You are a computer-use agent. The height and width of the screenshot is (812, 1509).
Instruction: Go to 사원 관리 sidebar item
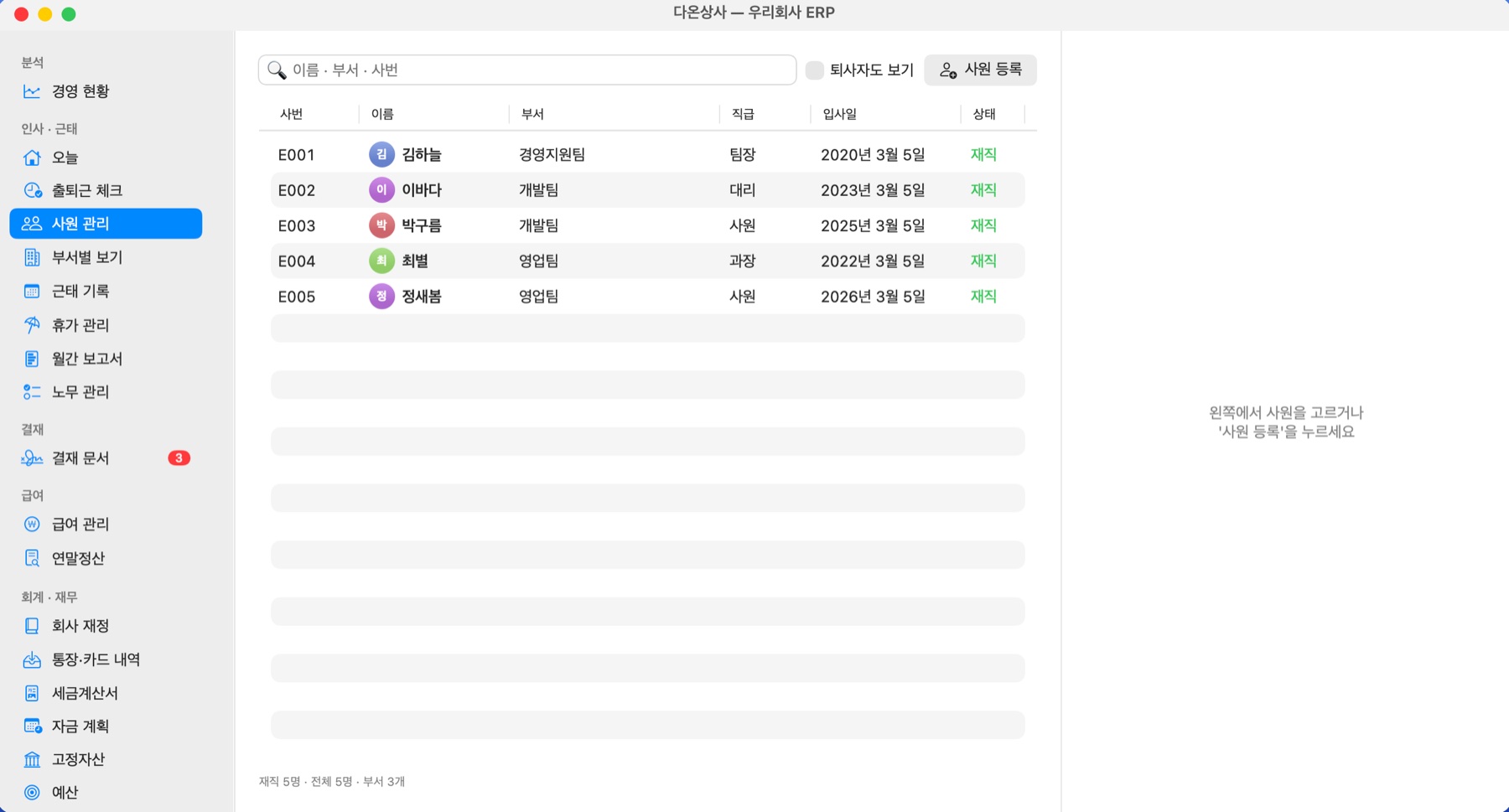pyautogui.click(x=106, y=224)
